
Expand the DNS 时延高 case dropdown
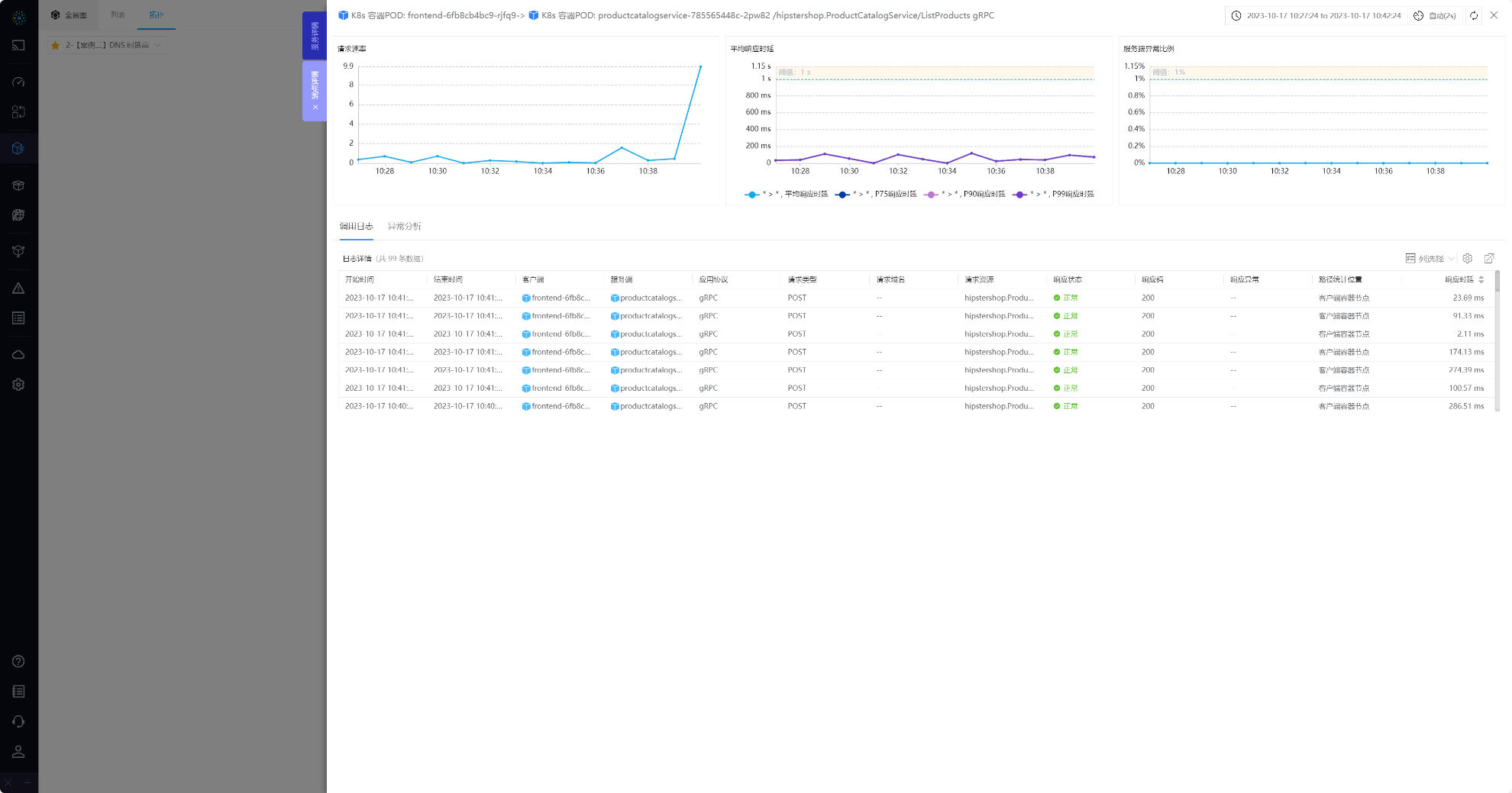point(108,45)
